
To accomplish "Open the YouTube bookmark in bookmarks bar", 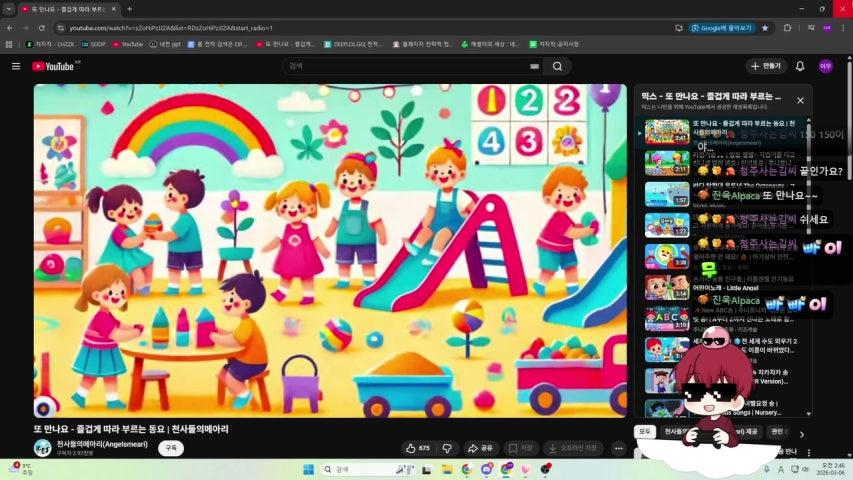I will click(127, 44).
